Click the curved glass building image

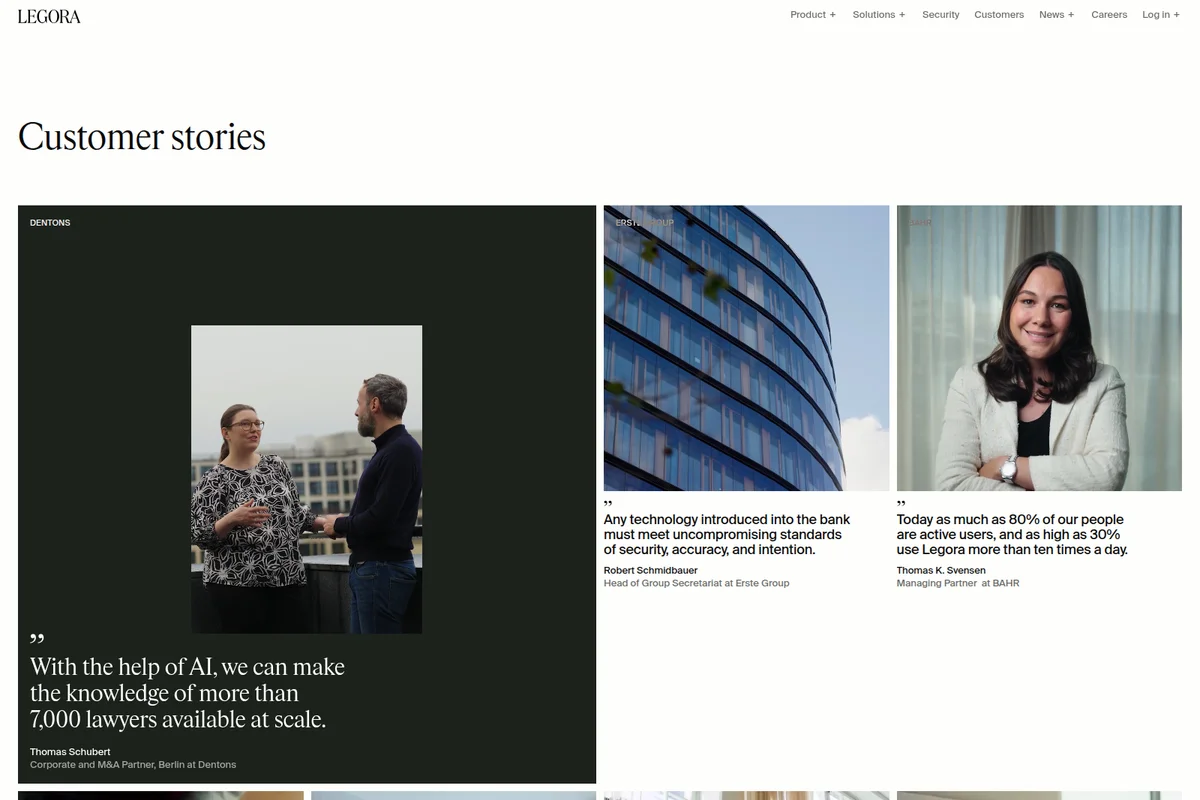tap(746, 347)
